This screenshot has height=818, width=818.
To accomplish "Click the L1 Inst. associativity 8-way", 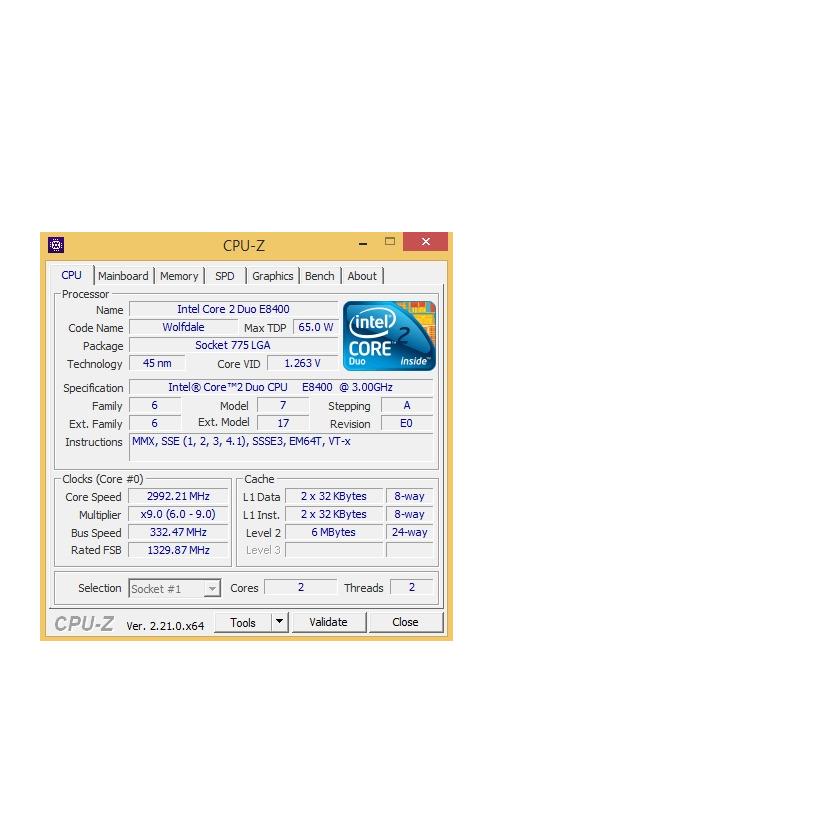I will (410, 514).
